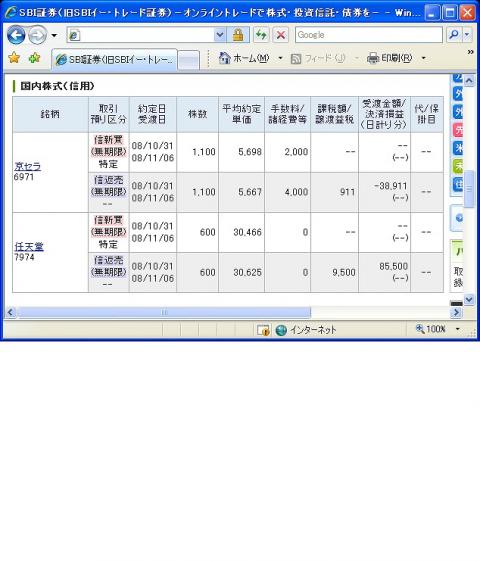
Task: Click the 911 tax amount cell
Action: point(334,192)
